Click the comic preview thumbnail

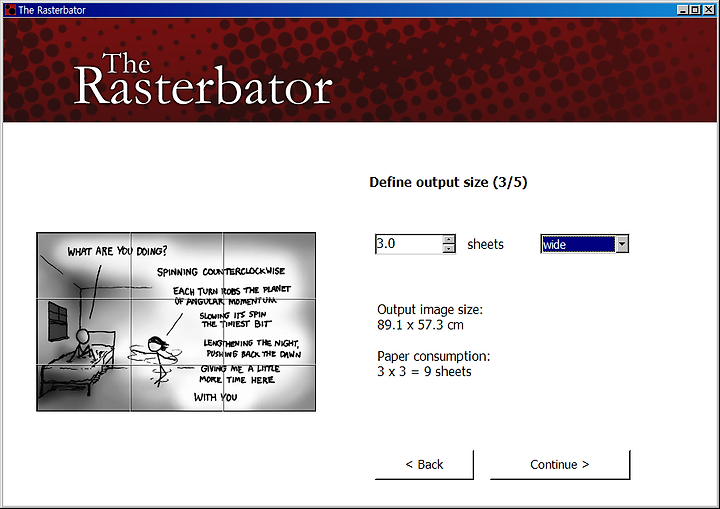(176, 322)
